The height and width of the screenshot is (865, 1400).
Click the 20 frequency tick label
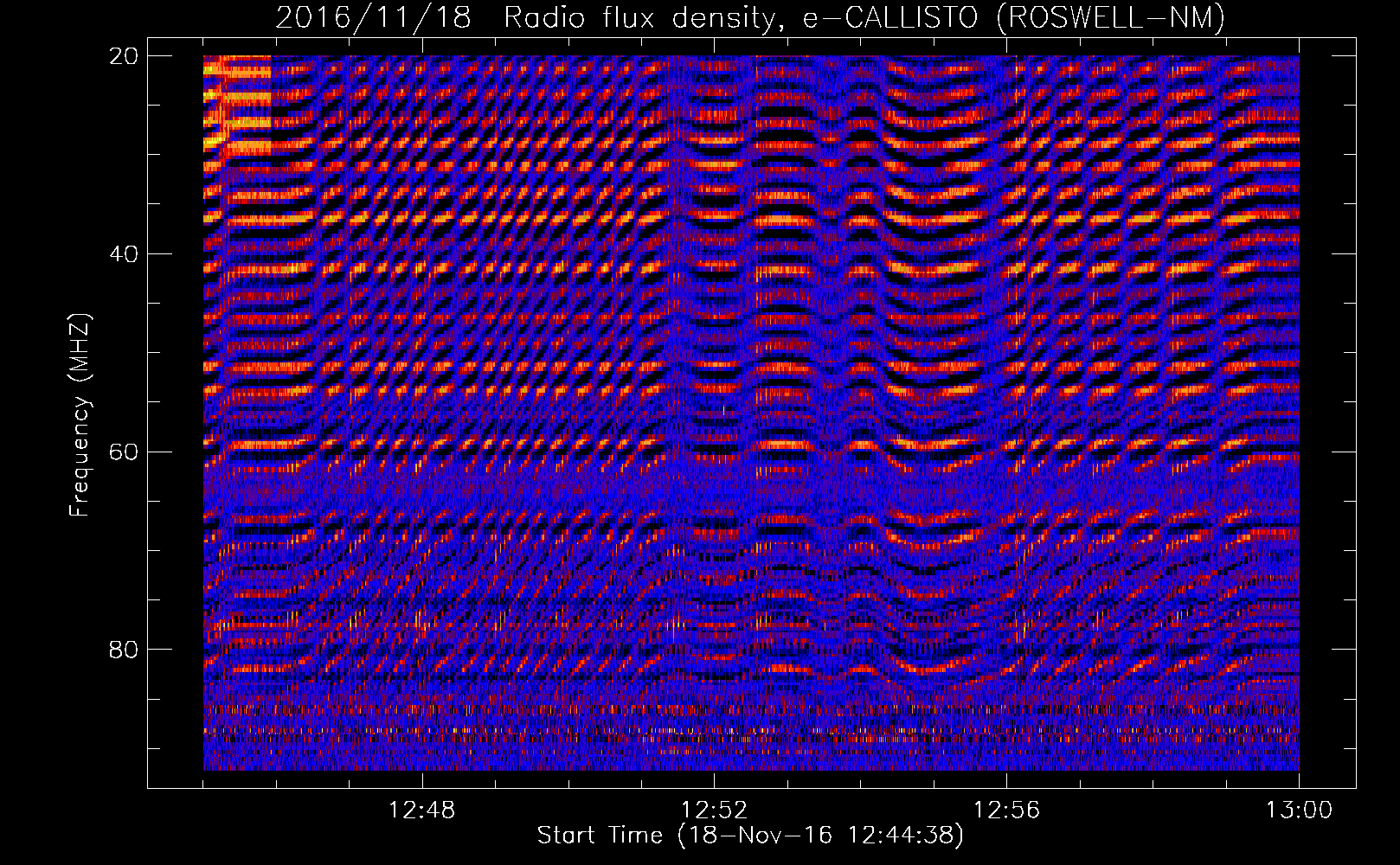[125, 55]
